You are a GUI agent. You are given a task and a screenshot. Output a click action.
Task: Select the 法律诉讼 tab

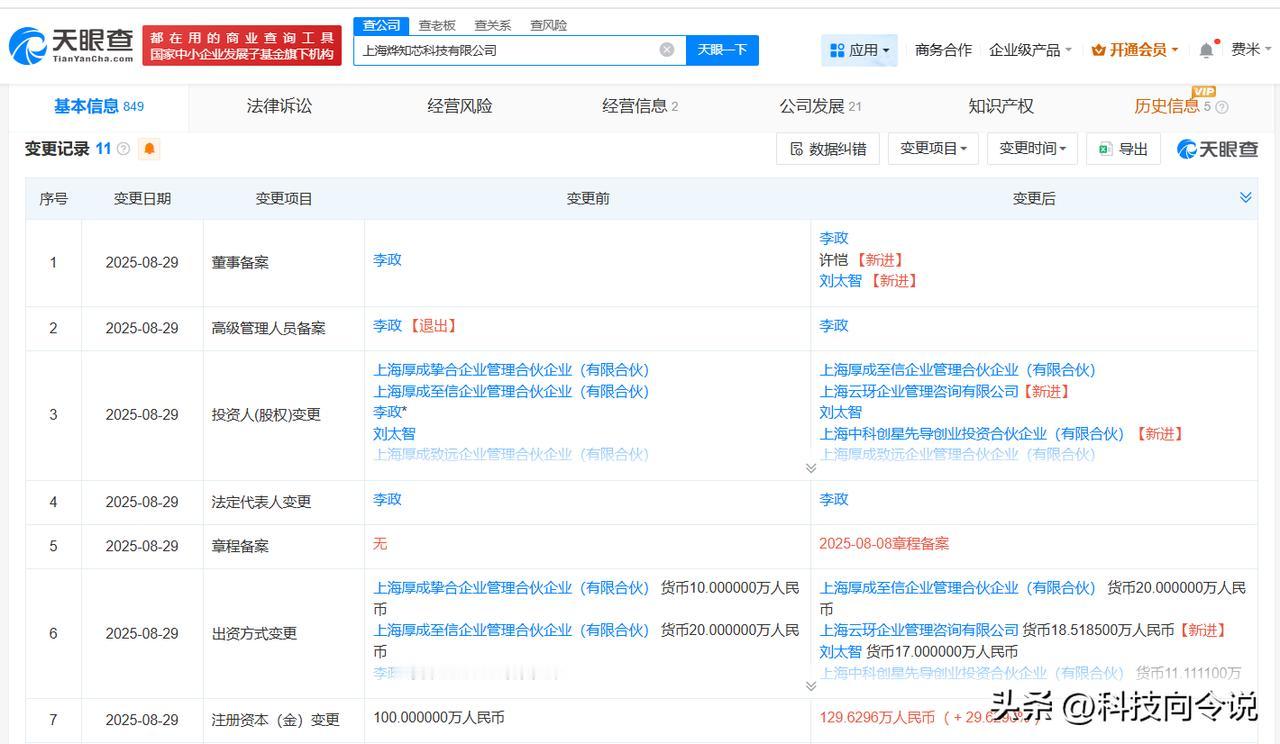click(x=279, y=106)
